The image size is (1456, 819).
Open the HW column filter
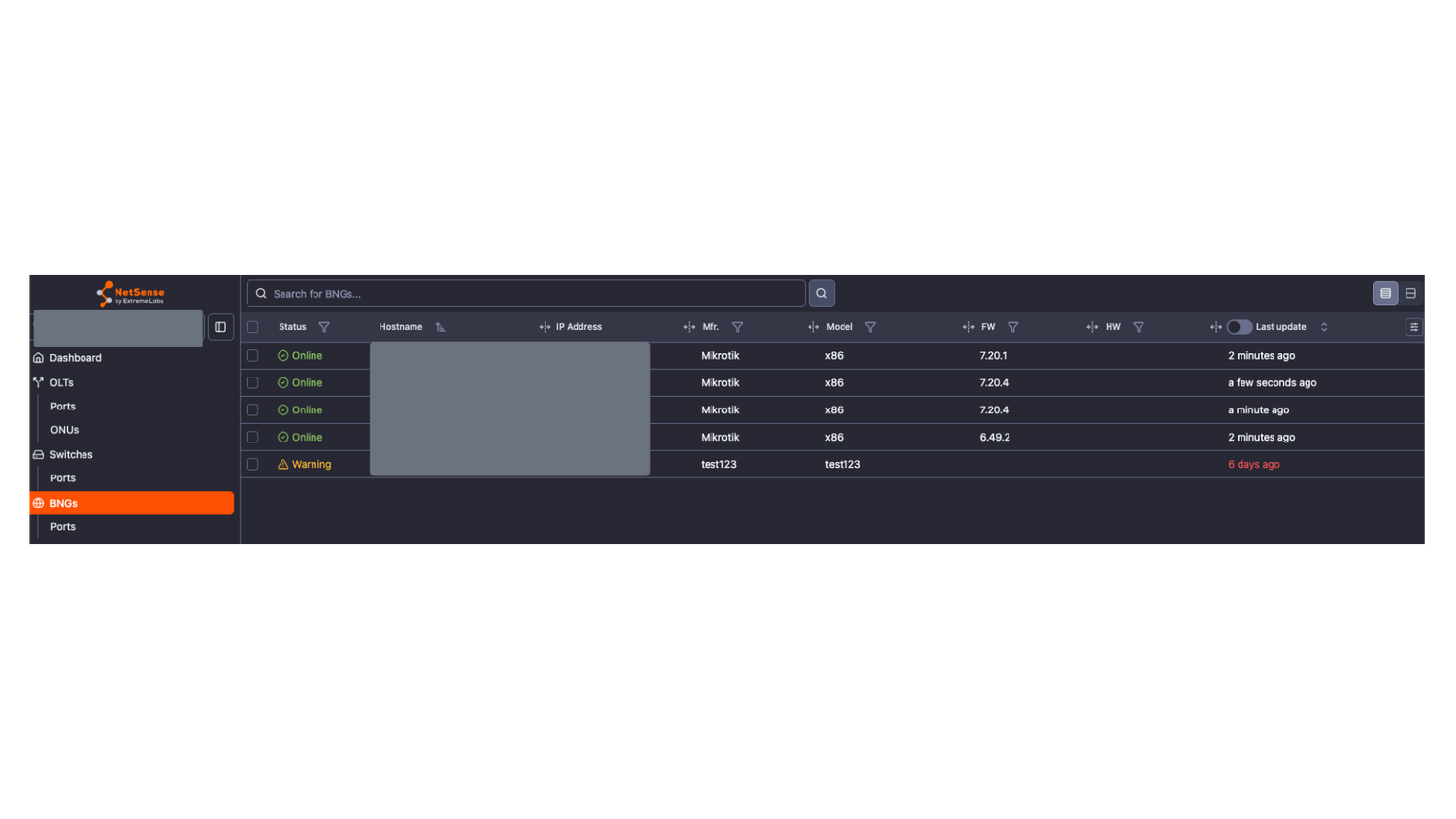coord(1138,327)
